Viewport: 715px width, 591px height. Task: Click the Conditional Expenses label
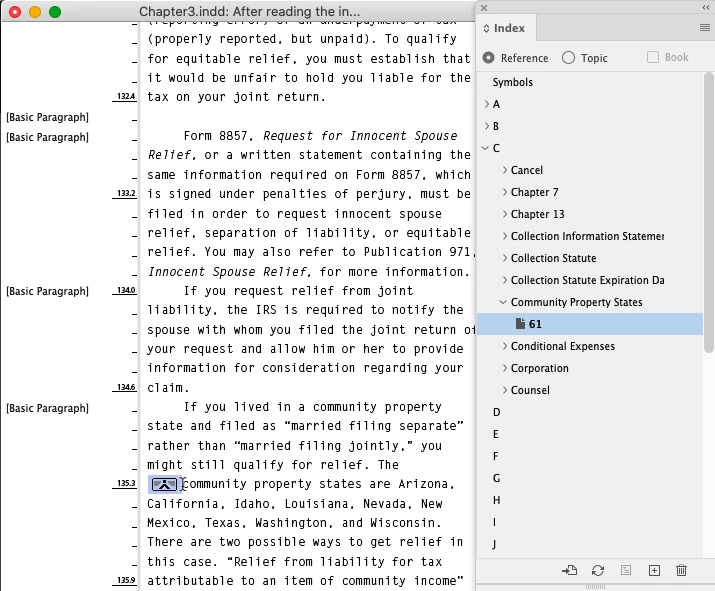[563, 346]
